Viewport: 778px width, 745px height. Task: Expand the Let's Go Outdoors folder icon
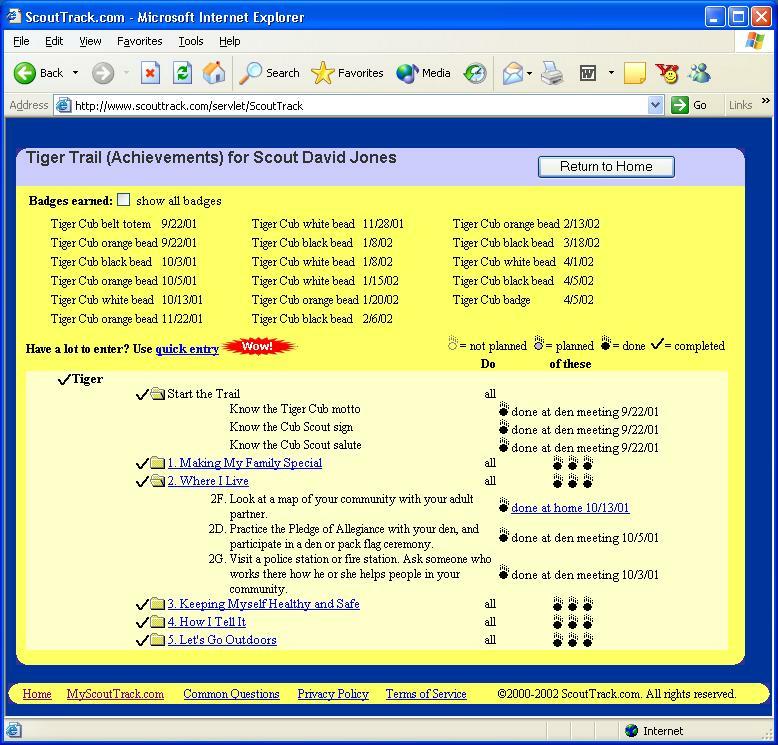click(158, 640)
